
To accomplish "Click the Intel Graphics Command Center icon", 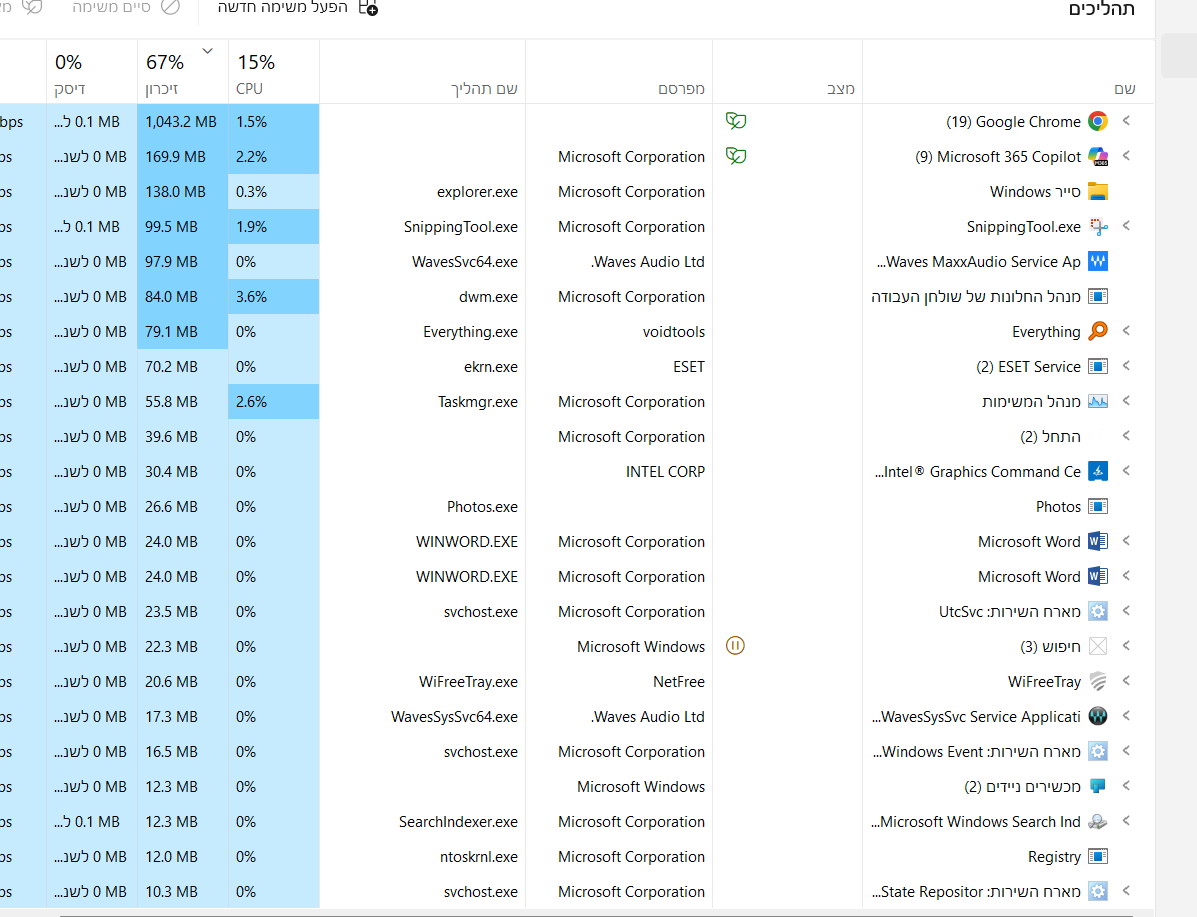I will tap(1098, 472).
